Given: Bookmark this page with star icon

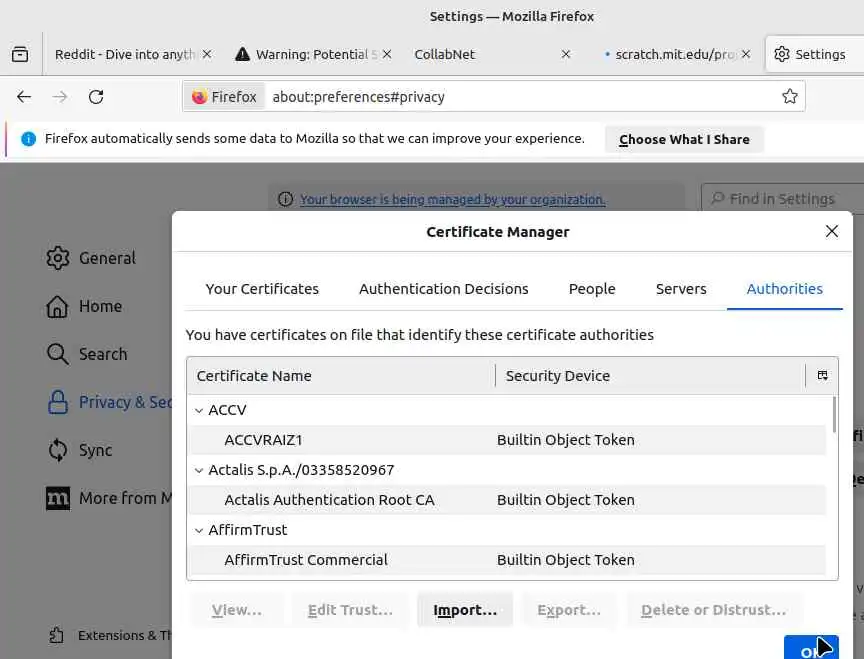Looking at the screenshot, I should coord(790,97).
